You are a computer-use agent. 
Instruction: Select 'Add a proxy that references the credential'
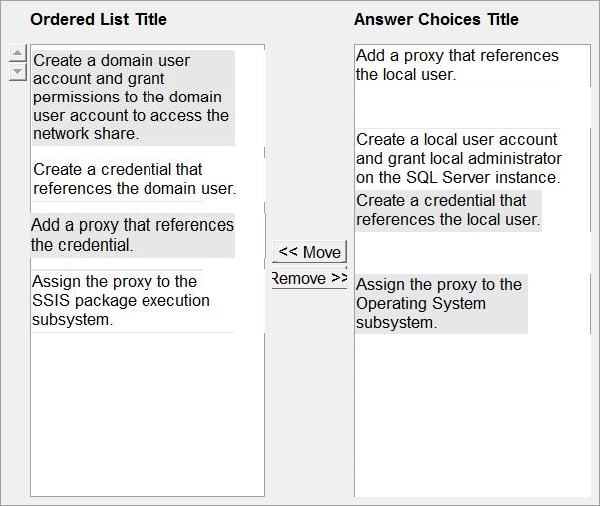tap(132, 235)
